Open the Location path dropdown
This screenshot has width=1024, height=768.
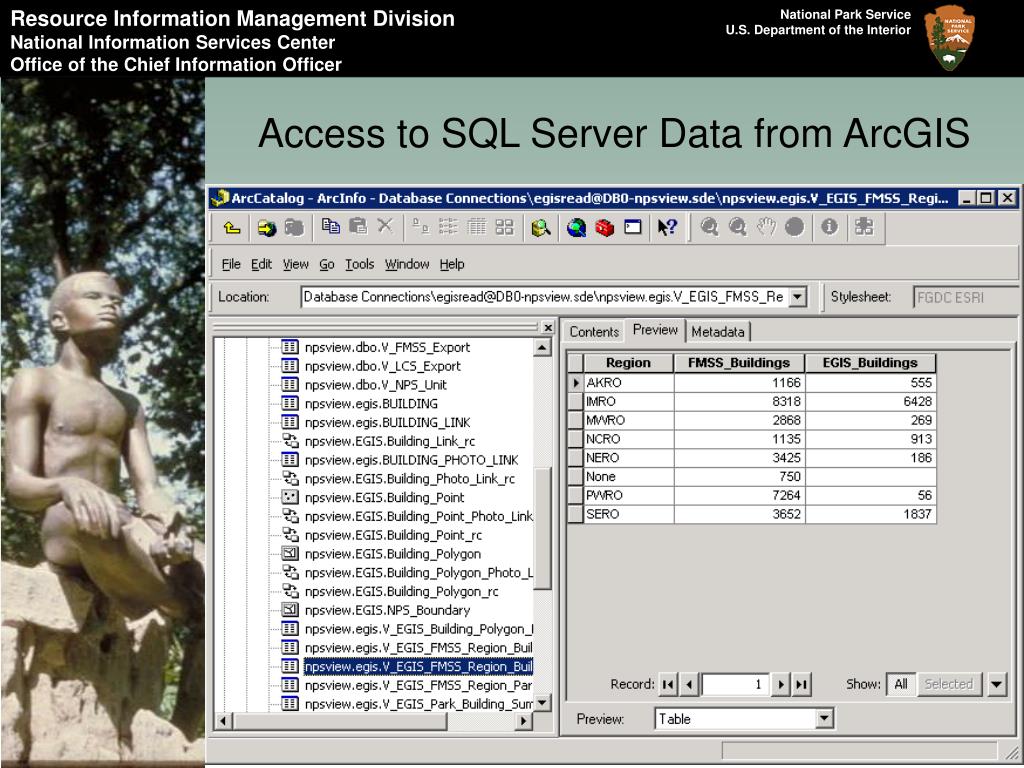pos(797,297)
